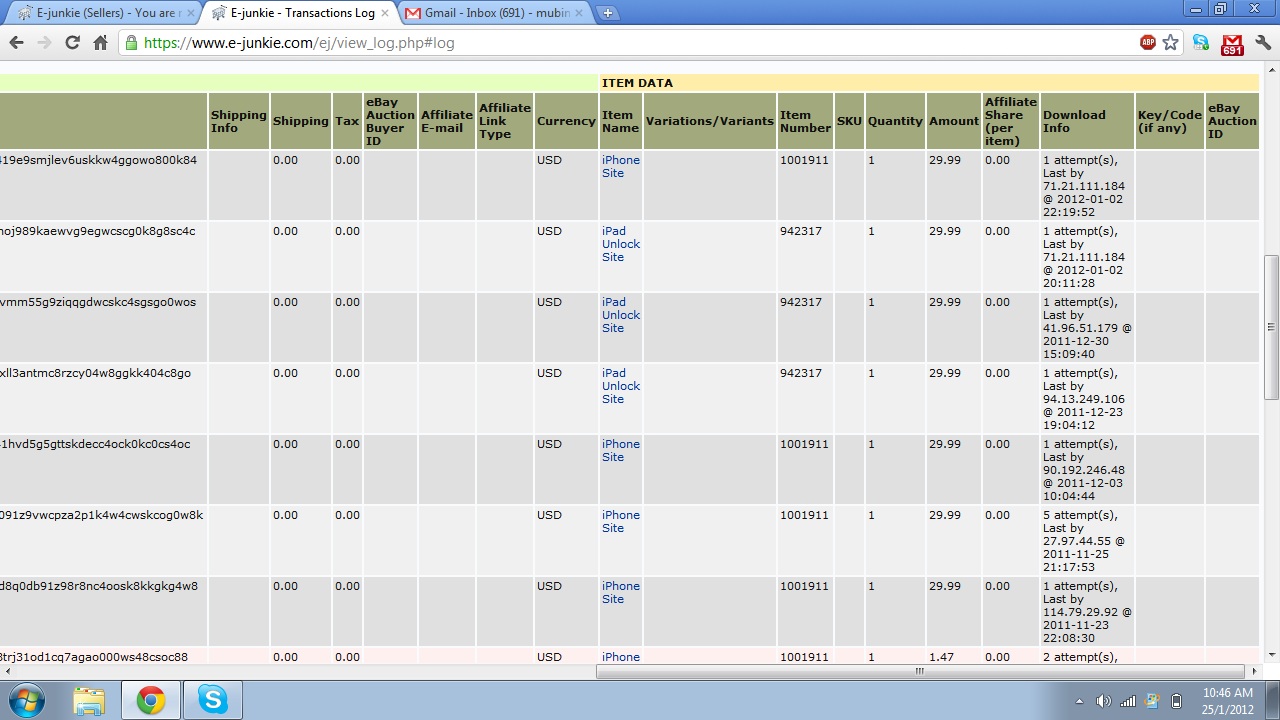
Task: Open the browser home page
Action: [100, 43]
